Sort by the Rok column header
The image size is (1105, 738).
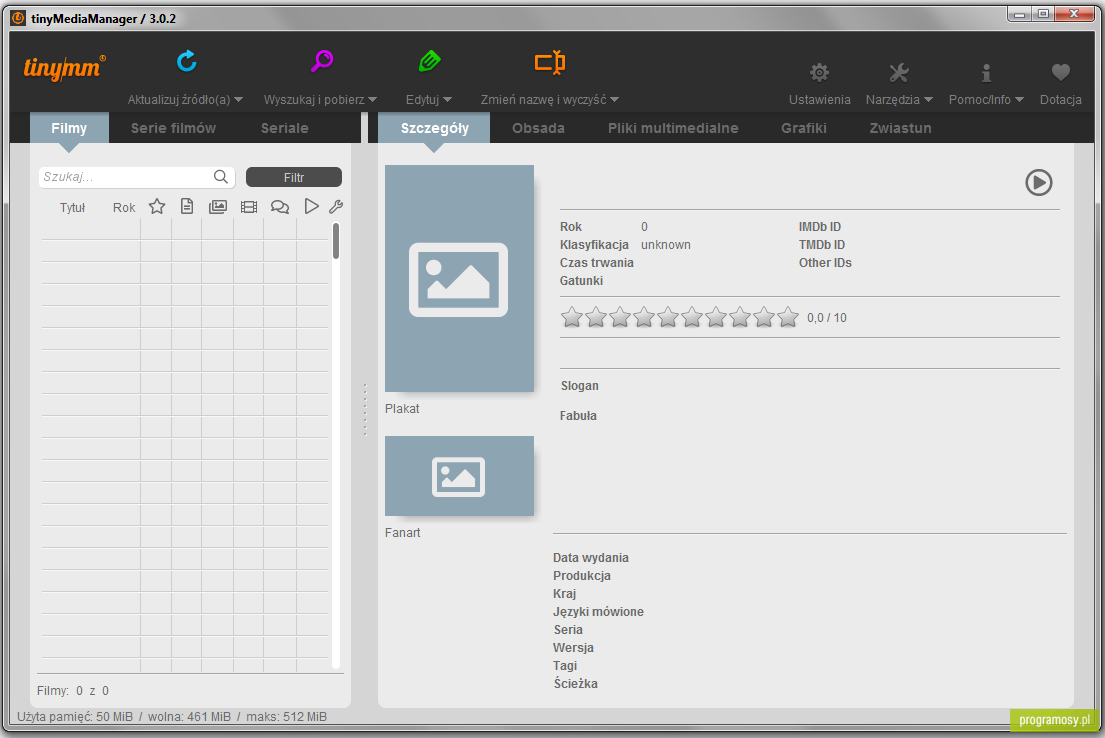124,208
